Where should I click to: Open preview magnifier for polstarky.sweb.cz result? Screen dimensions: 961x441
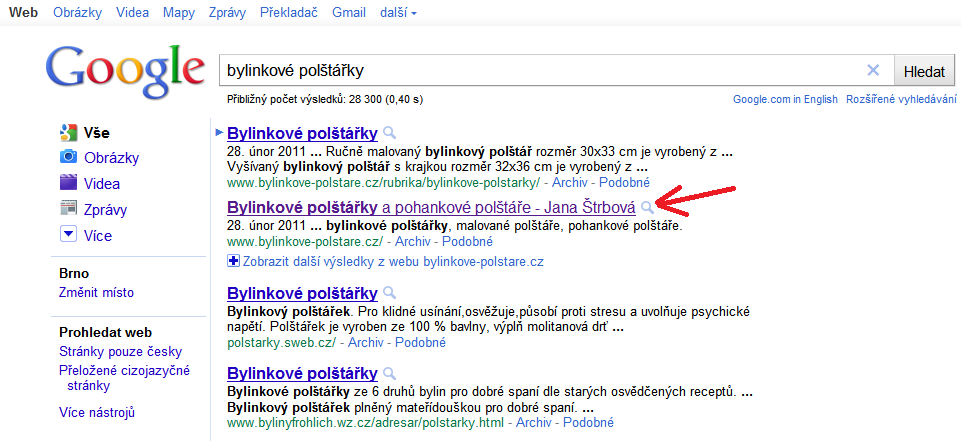(x=389, y=292)
